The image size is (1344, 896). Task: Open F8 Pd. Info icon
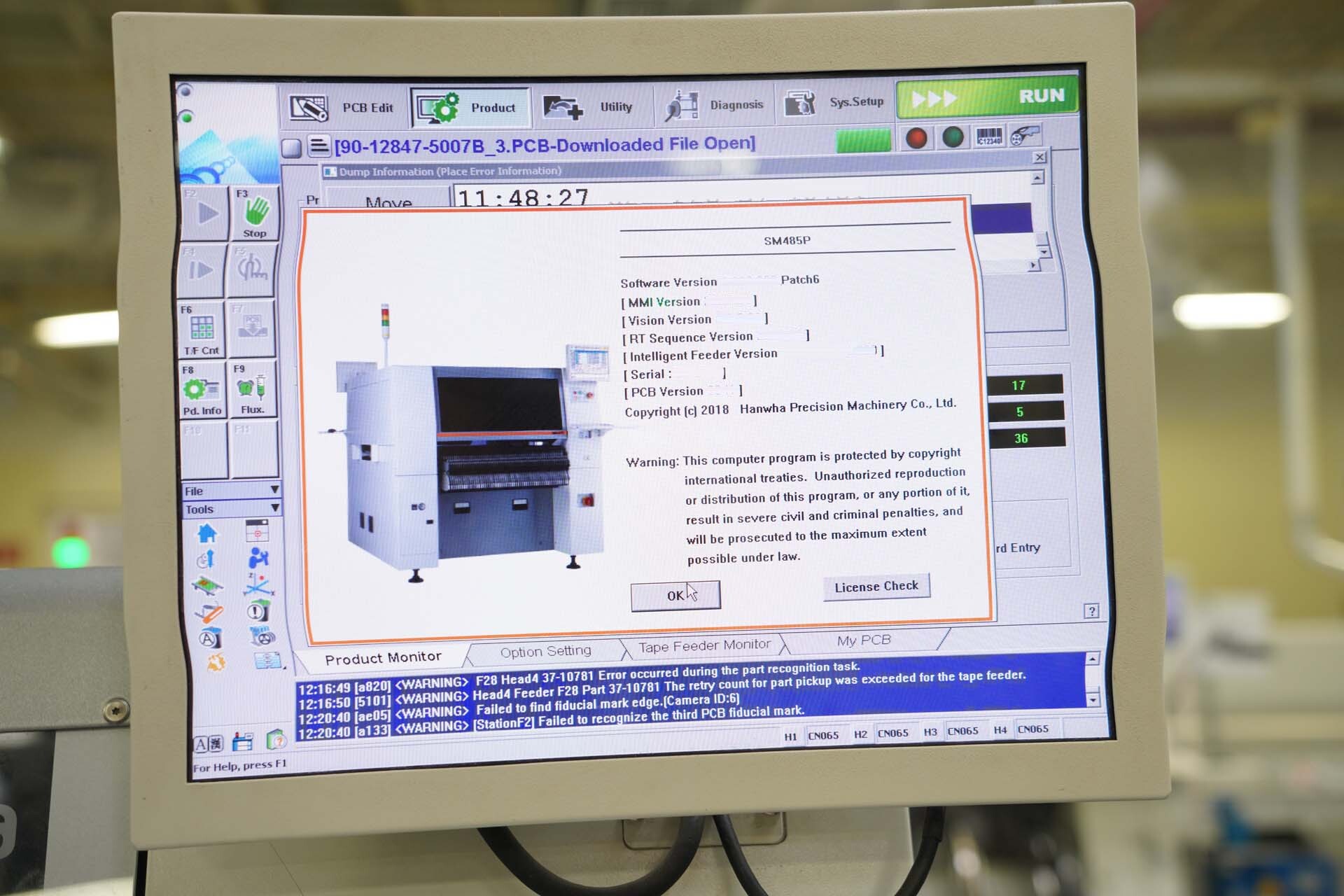tap(202, 391)
